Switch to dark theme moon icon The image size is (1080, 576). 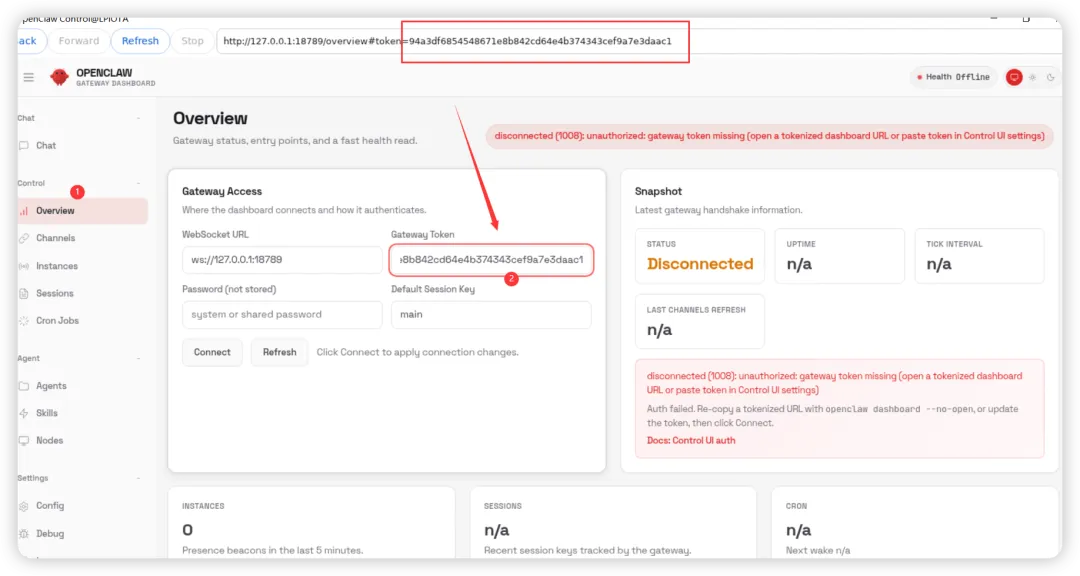(1050, 77)
